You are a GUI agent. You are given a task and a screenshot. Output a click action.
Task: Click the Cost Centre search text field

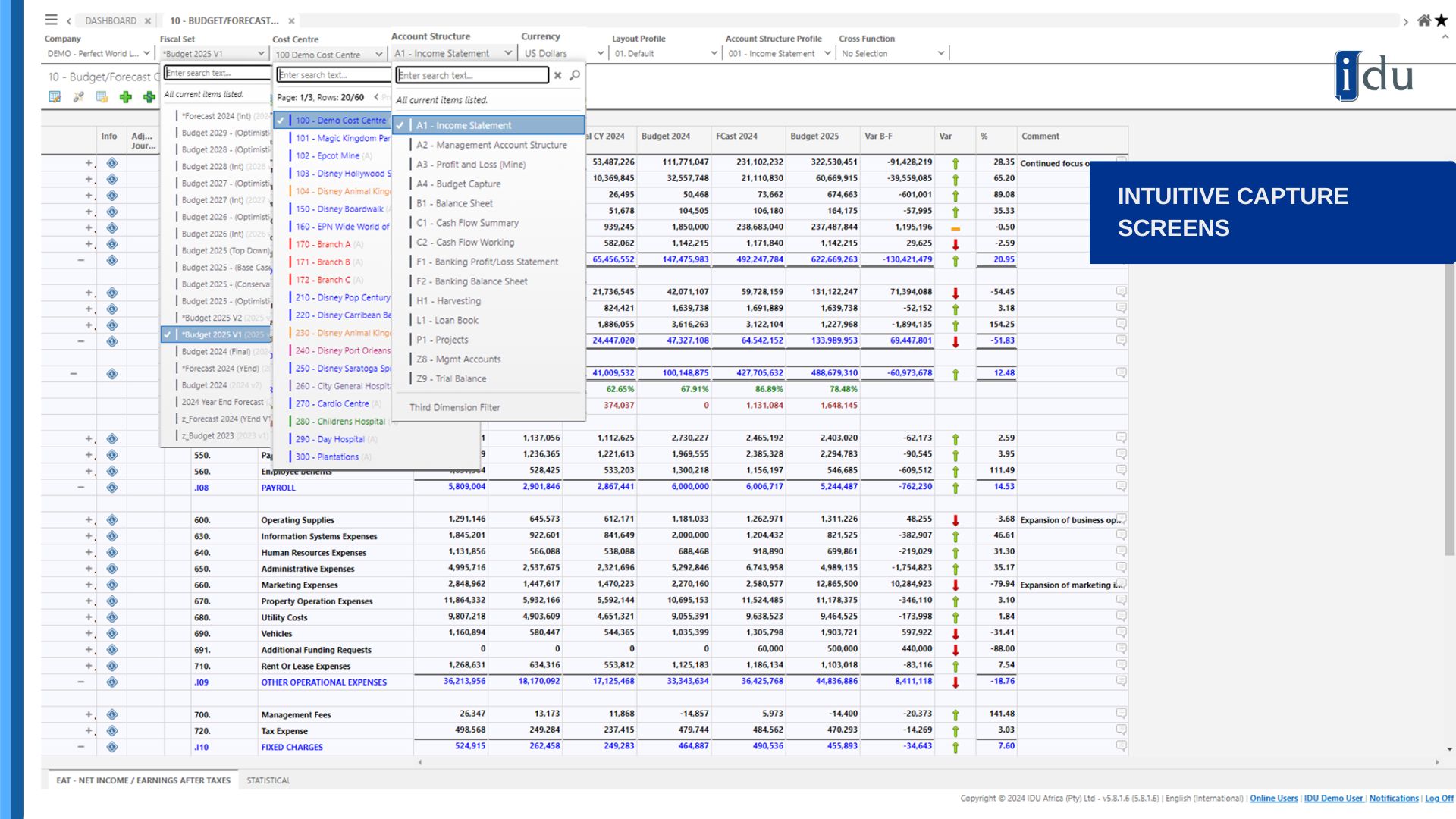334,75
